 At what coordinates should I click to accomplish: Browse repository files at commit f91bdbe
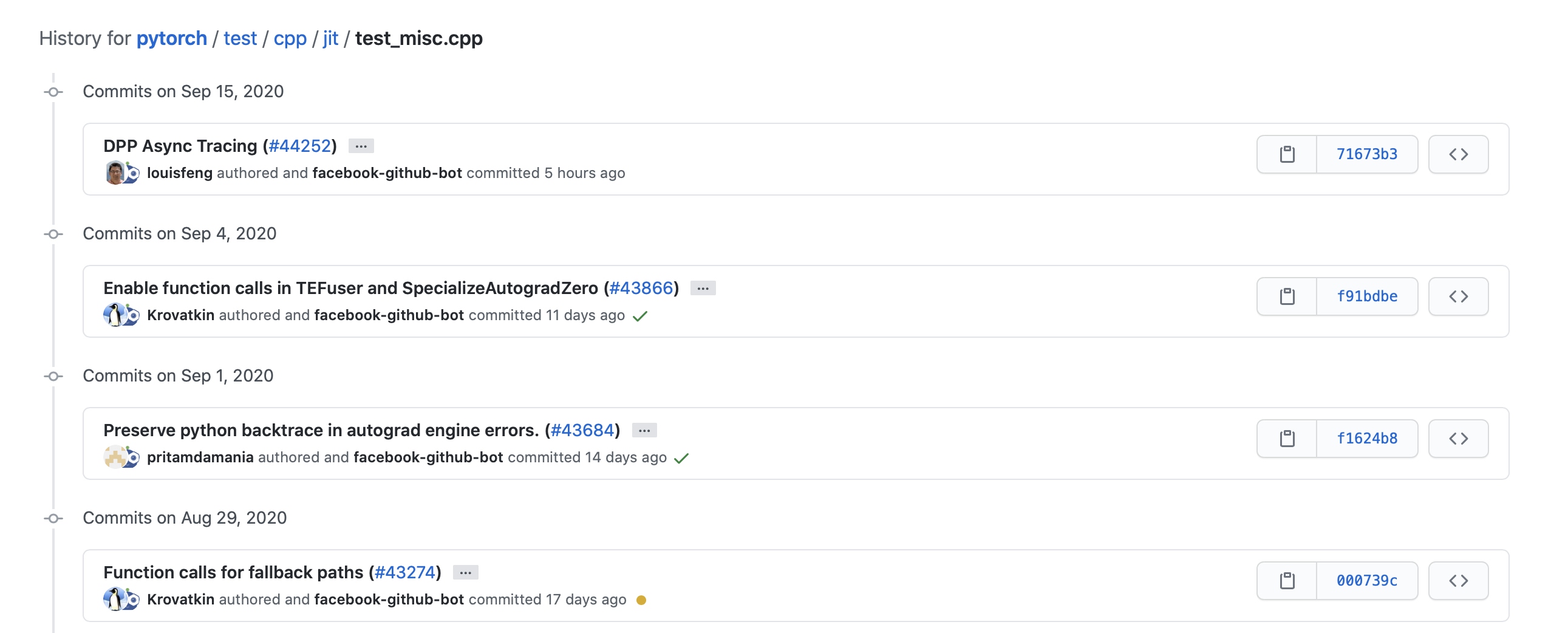tap(1459, 296)
